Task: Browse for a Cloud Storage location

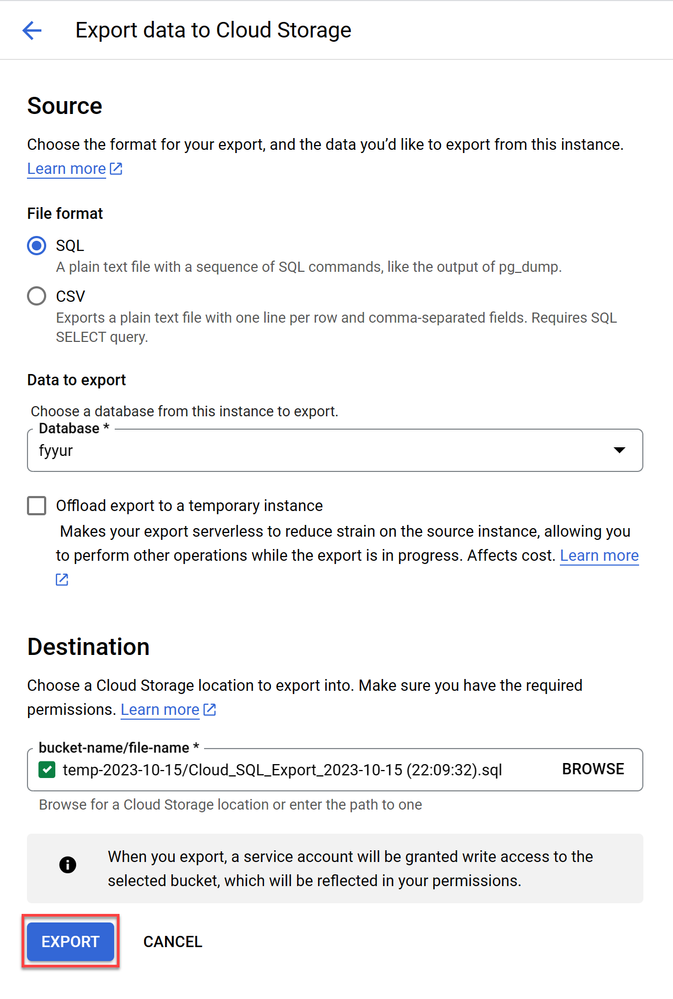Action: [593, 769]
